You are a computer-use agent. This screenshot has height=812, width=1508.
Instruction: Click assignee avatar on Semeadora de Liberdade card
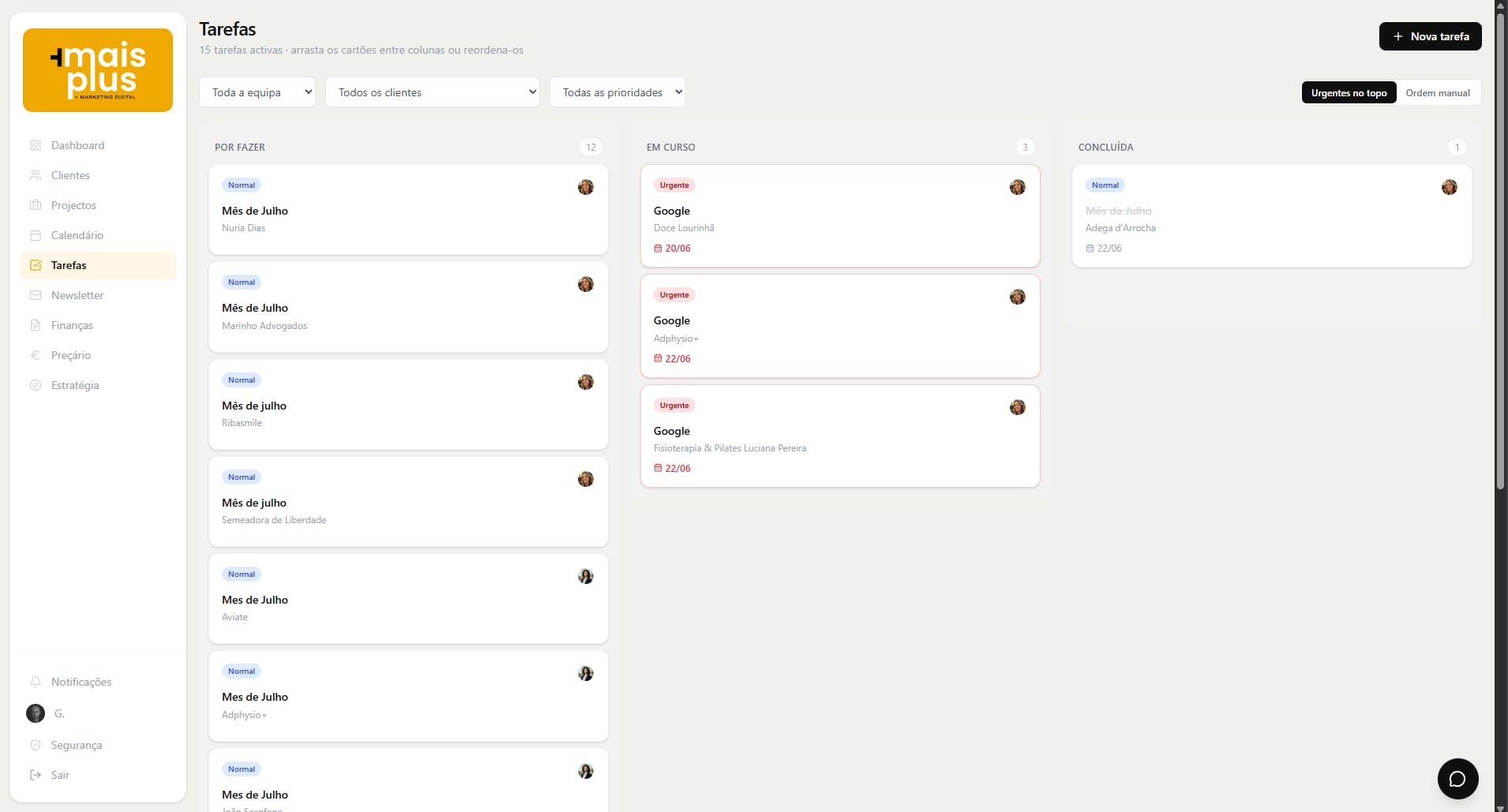tap(586, 479)
